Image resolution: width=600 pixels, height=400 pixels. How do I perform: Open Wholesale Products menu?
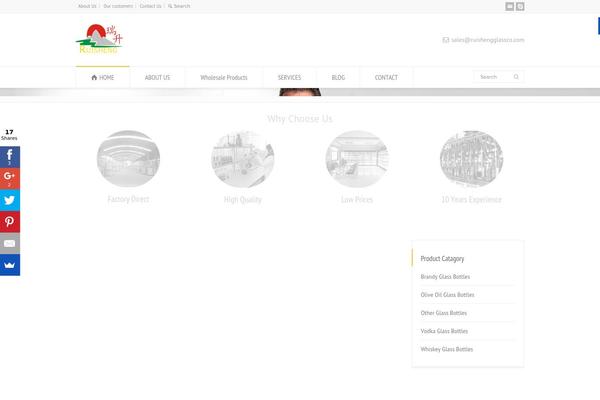tap(224, 77)
